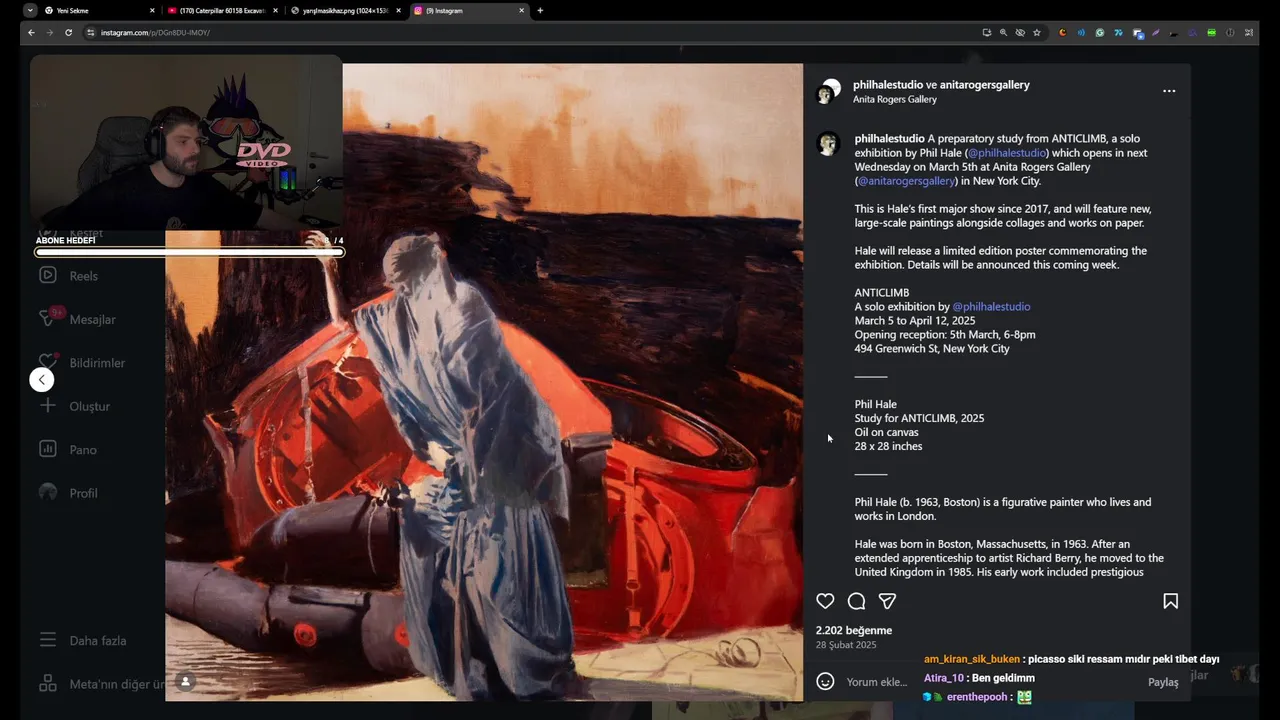Open Grammarly extension icon
This screenshot has width=1280, height=720.
coord(1099,32)
